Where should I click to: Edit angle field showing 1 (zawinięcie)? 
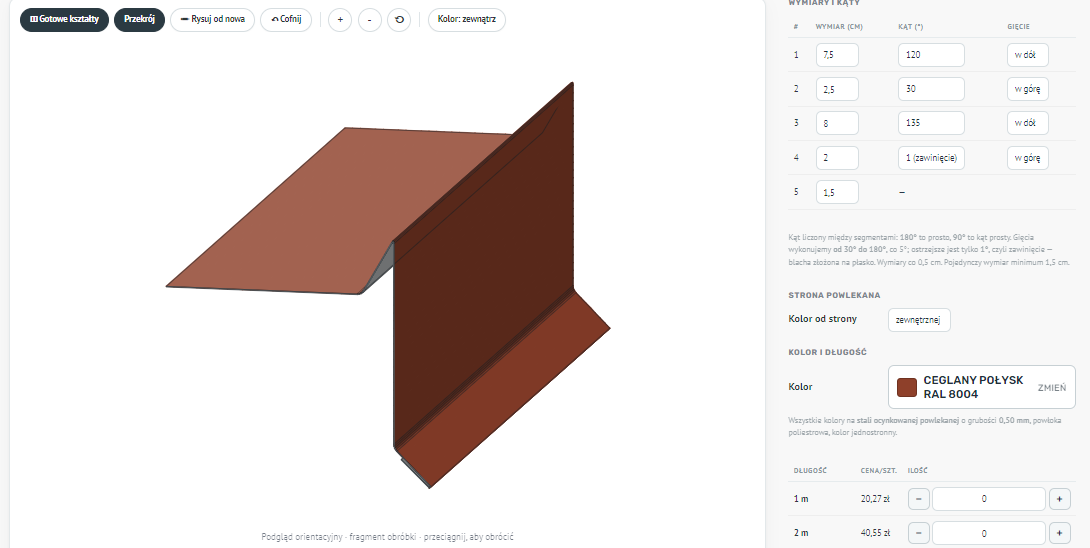click(x=932, y=158)
